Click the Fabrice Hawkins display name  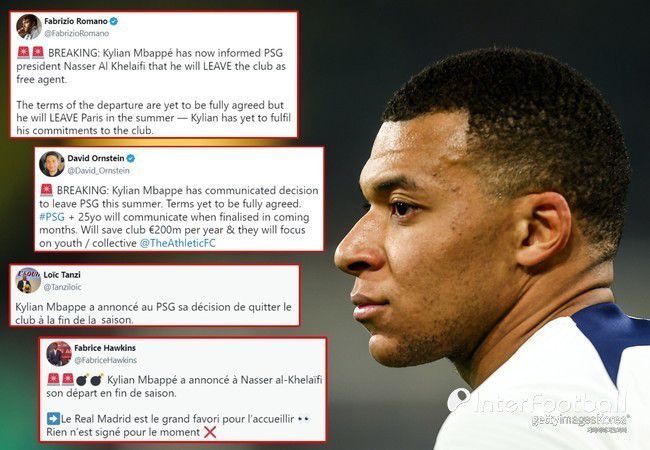[105, 348]
